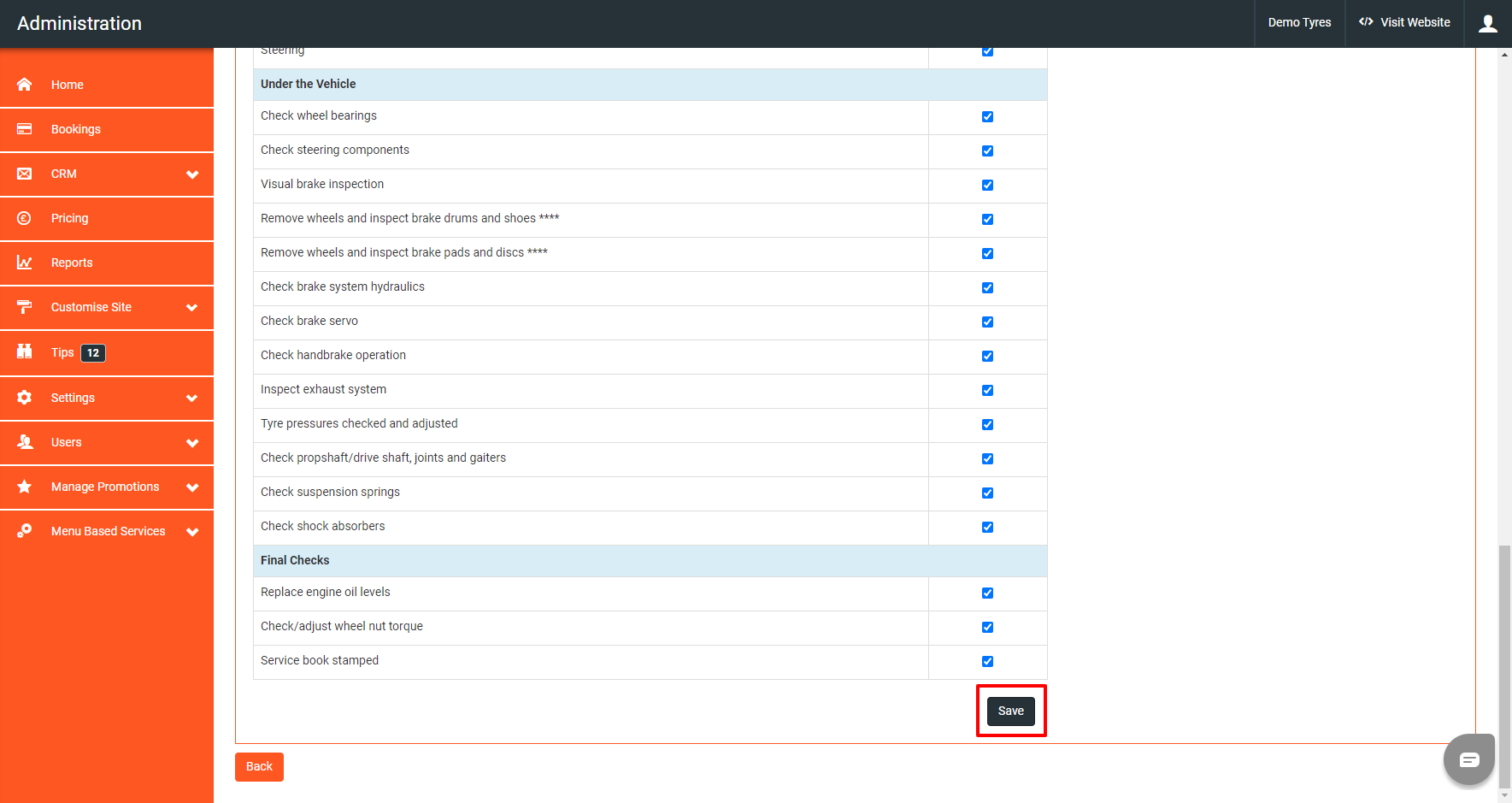The image size is (1512, 803).
Task: Uncheck the Check wheel bearings checkbox
Action: coord(987,116)
